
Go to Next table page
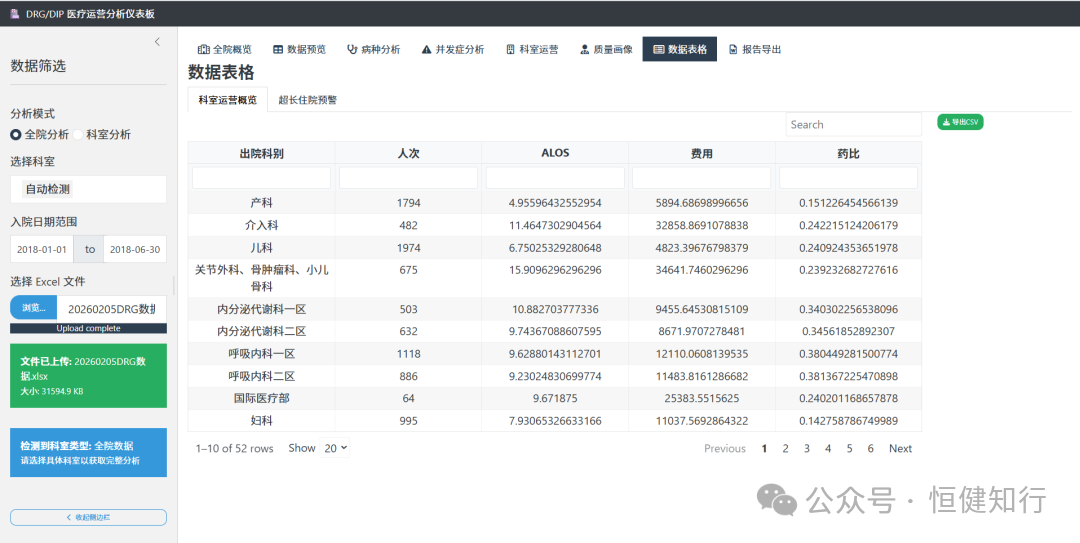(x=900, y=449)
